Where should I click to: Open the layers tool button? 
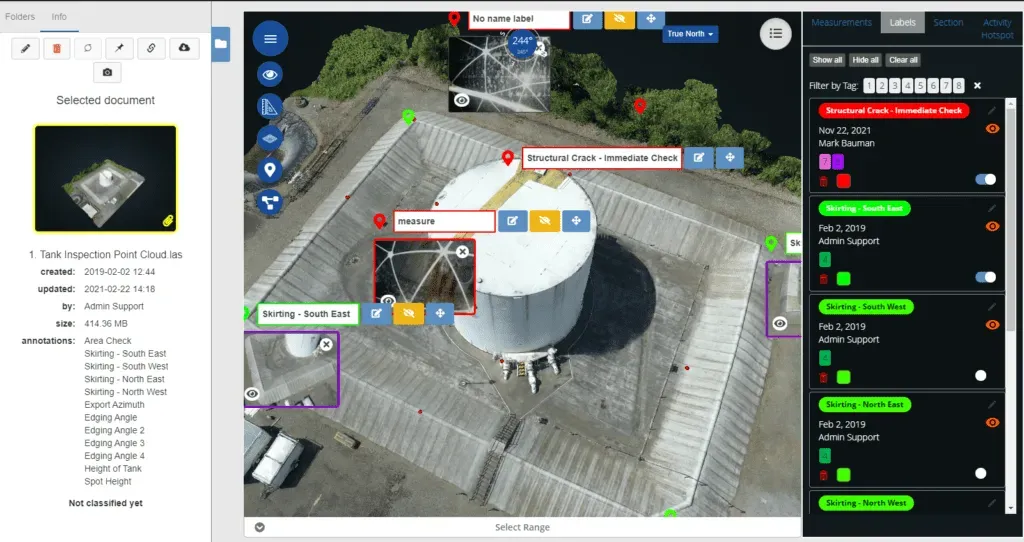click(270, 138)
